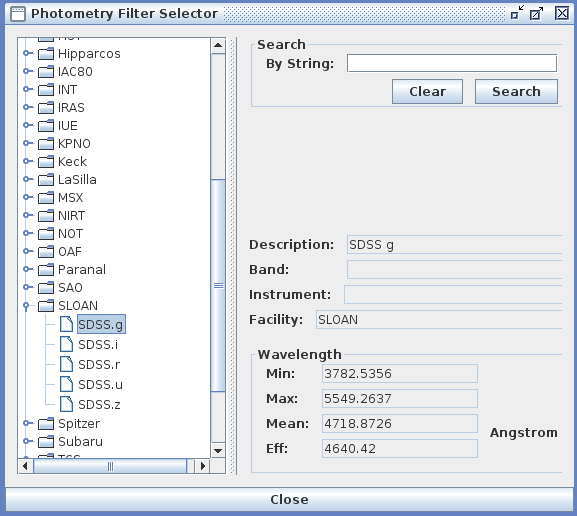Click the SDSS.g file icon

click(x=66, y=324)
